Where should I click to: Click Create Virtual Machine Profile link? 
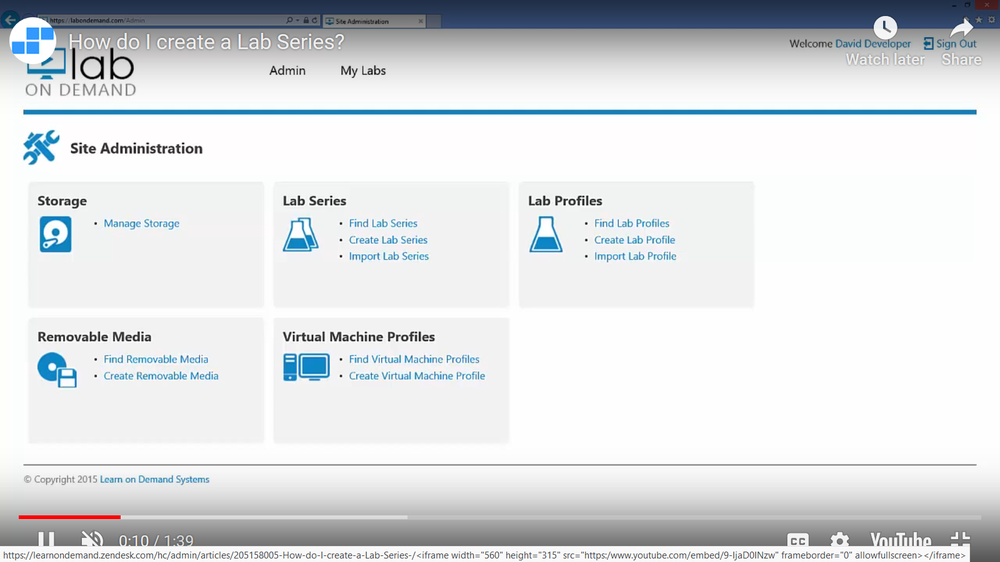[x=416, y=376]
